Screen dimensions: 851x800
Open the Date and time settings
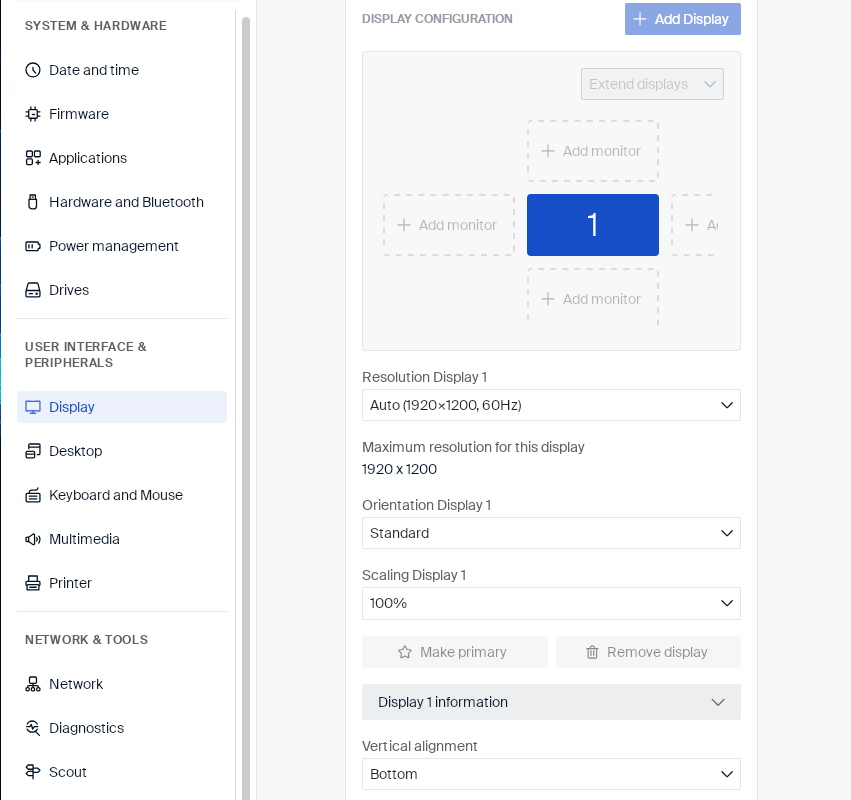(122, 70)
